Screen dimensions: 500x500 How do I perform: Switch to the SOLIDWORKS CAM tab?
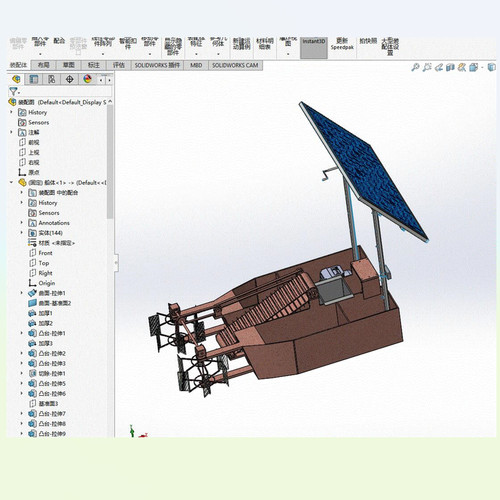click(235, 65)
